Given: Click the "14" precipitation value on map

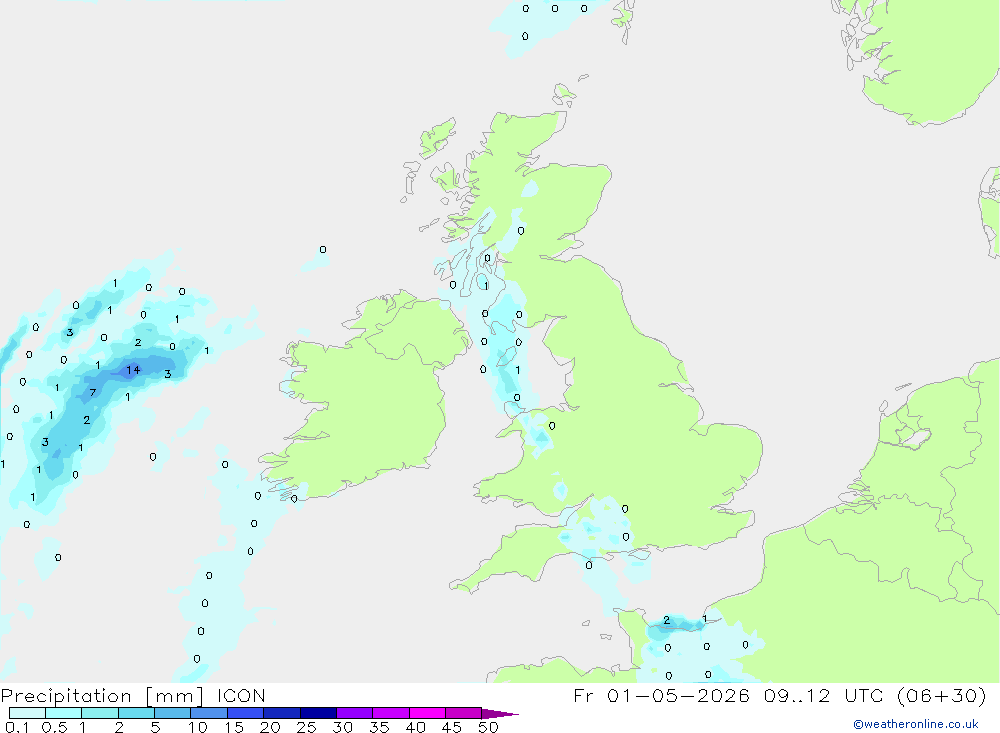Looking at the screenshot, I should tap(133, 370).
